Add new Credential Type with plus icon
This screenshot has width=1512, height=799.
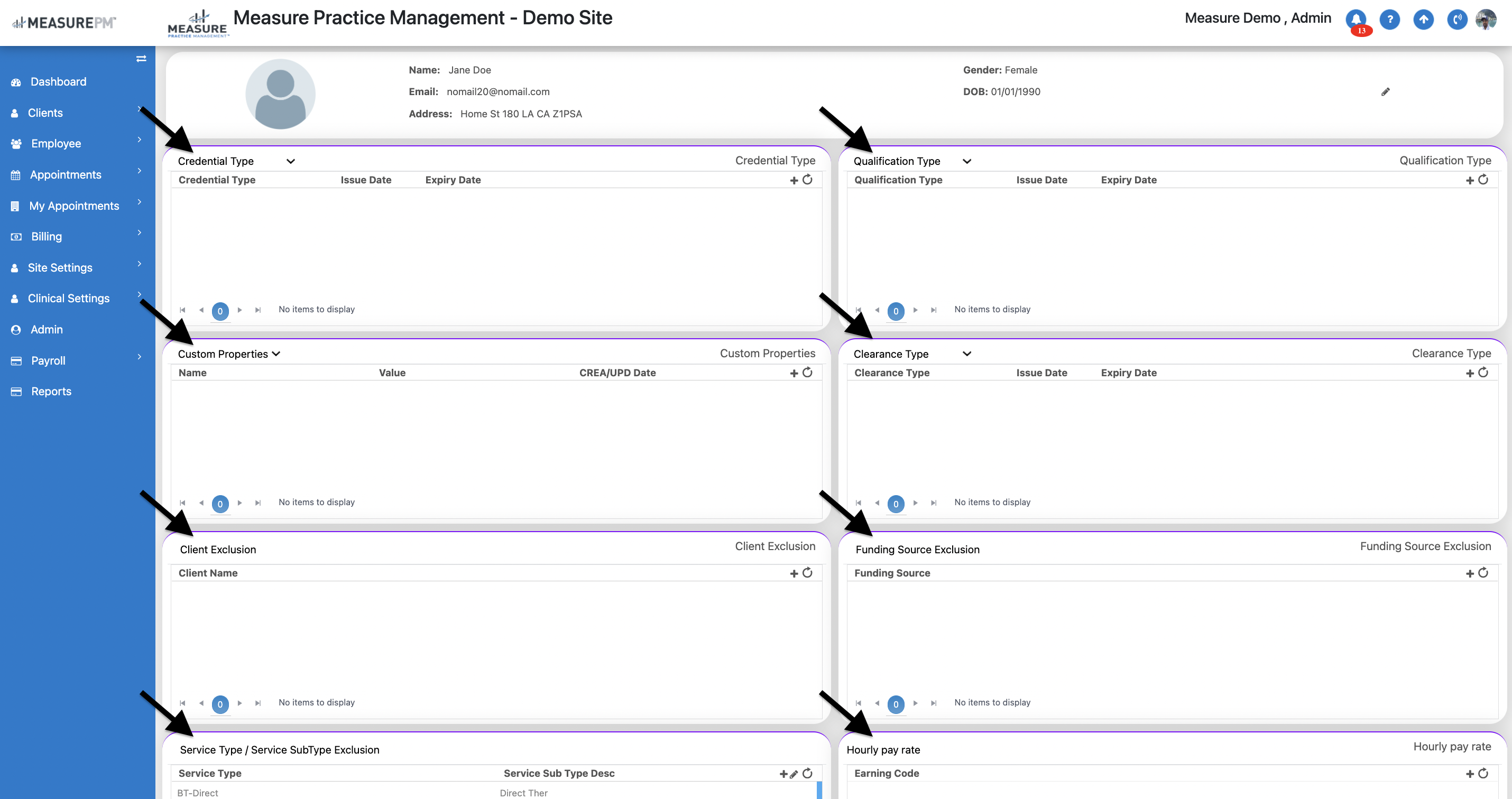point(794,180)
